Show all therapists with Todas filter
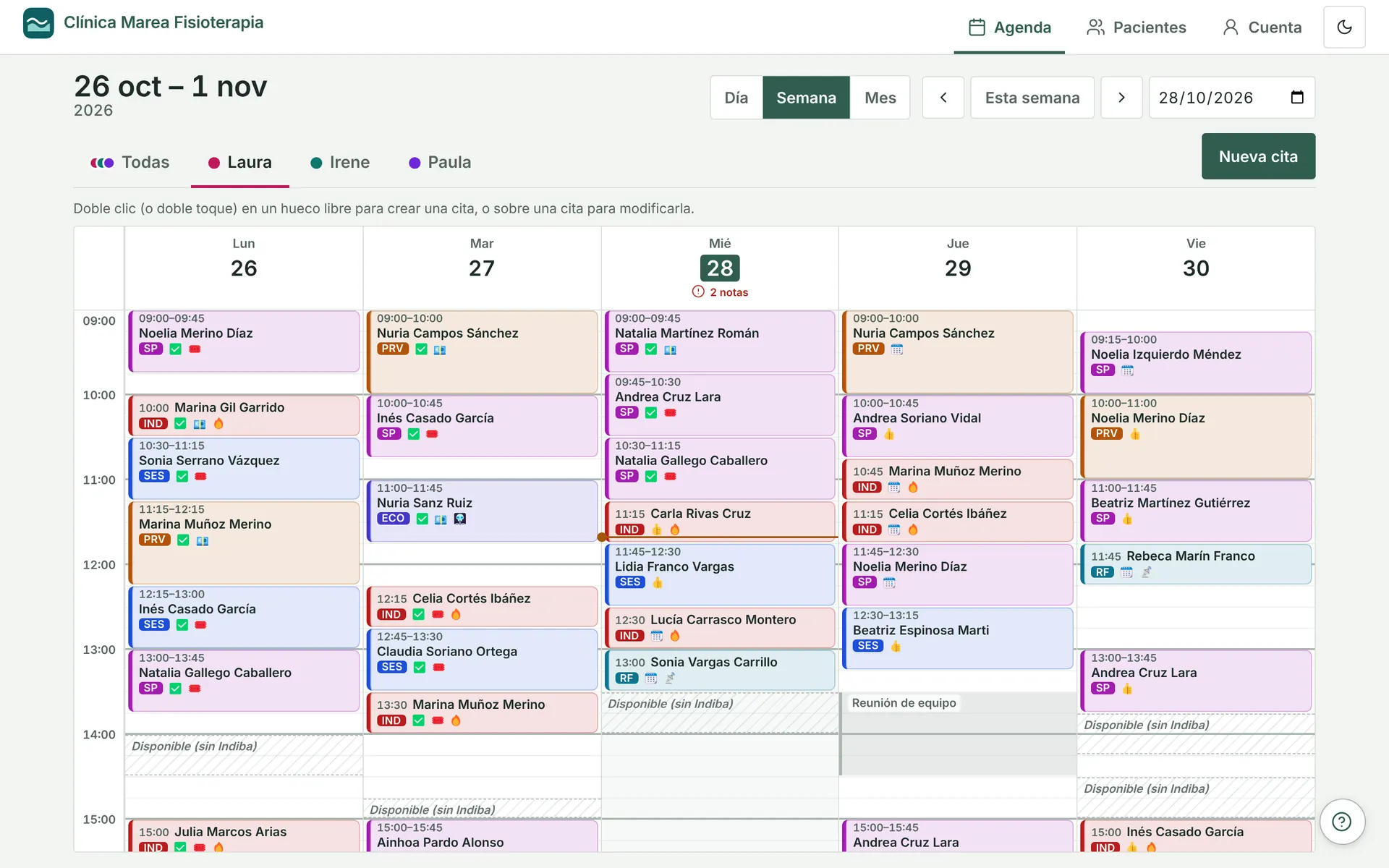1389x868 pixels. pos(130,163)
